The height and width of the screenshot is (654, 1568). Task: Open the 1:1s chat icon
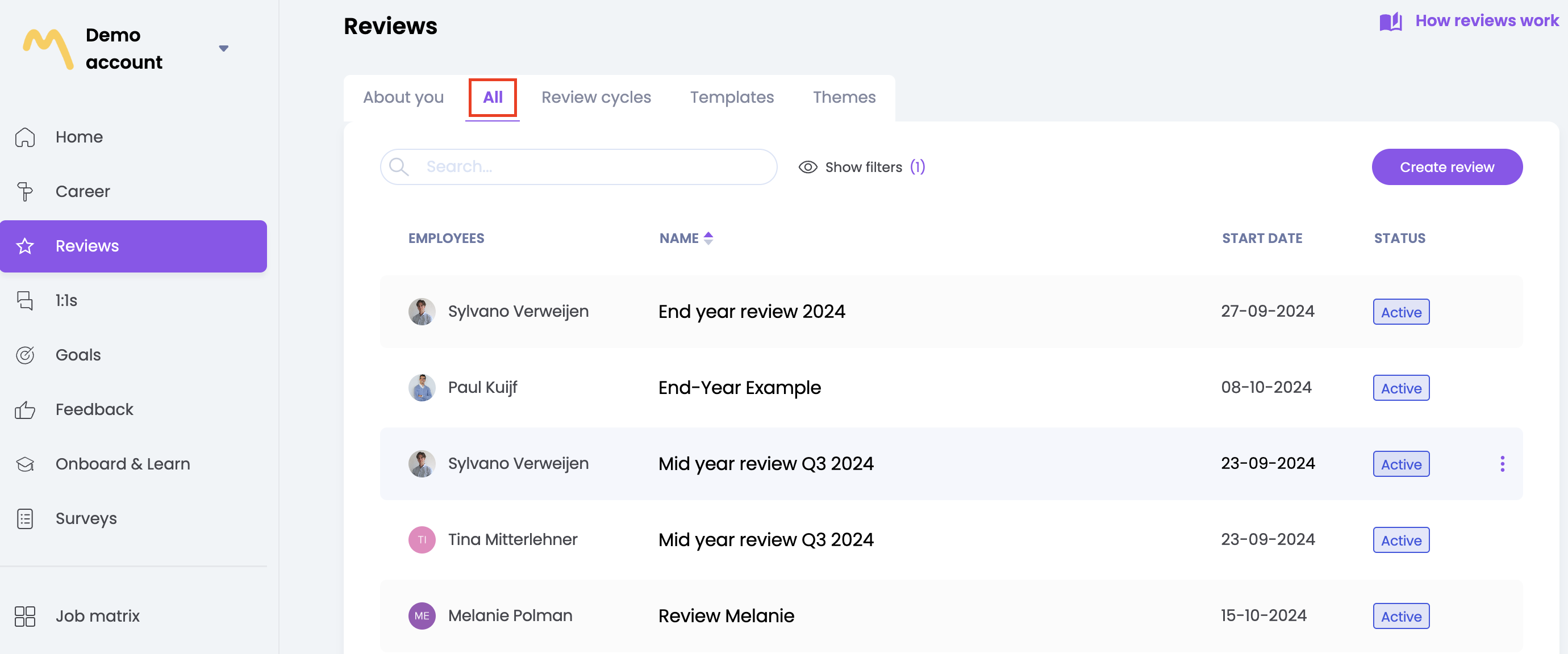[25, 300]
